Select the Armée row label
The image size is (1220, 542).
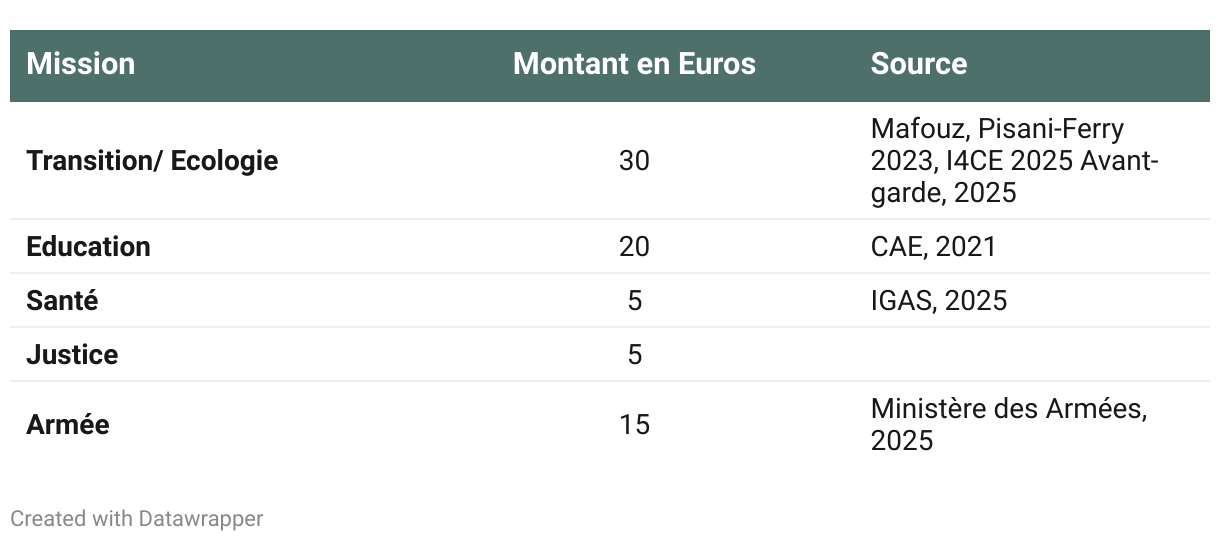click(x=68, y=424)
